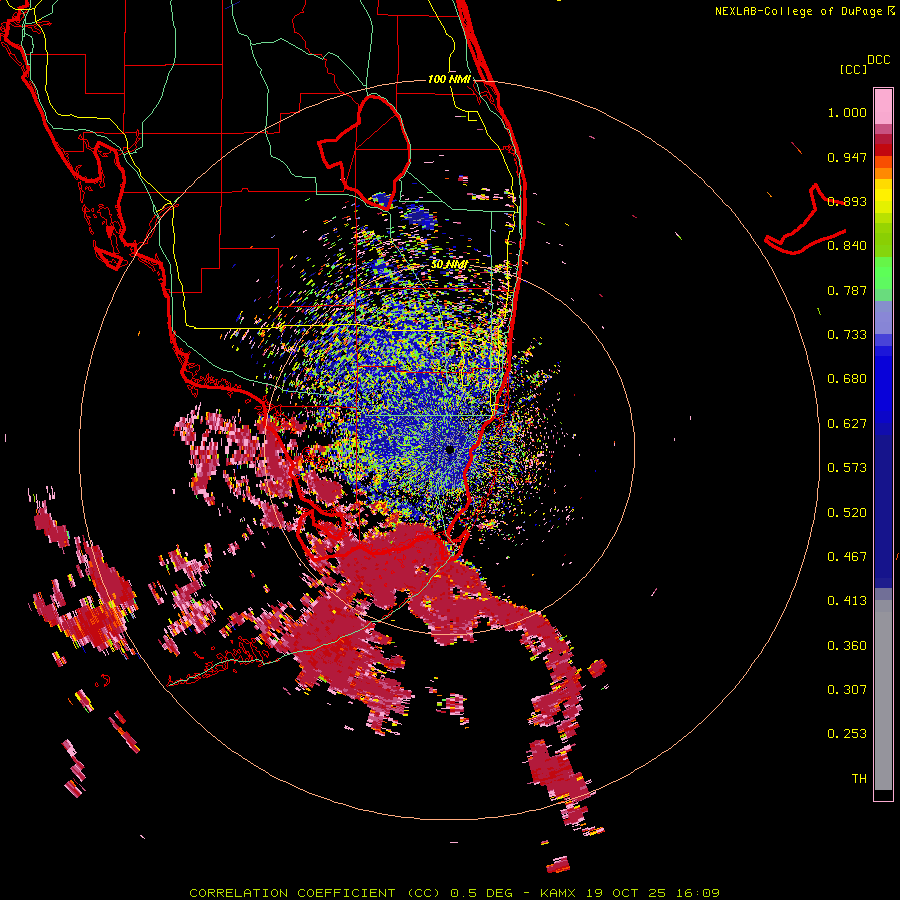Click the 0.947 scale value

[x=847, y=157]
